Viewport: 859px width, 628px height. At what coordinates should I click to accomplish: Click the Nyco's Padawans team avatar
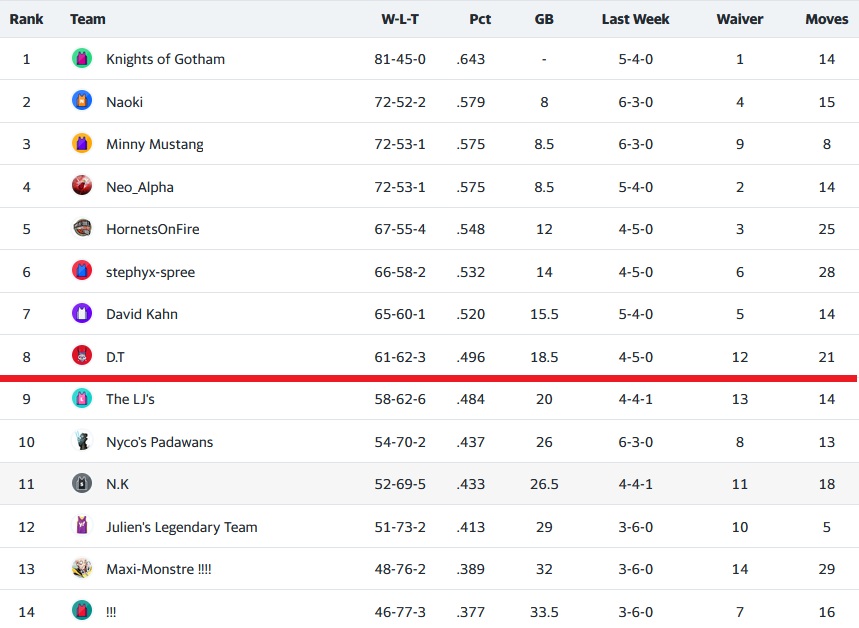(x=82, y=441)
